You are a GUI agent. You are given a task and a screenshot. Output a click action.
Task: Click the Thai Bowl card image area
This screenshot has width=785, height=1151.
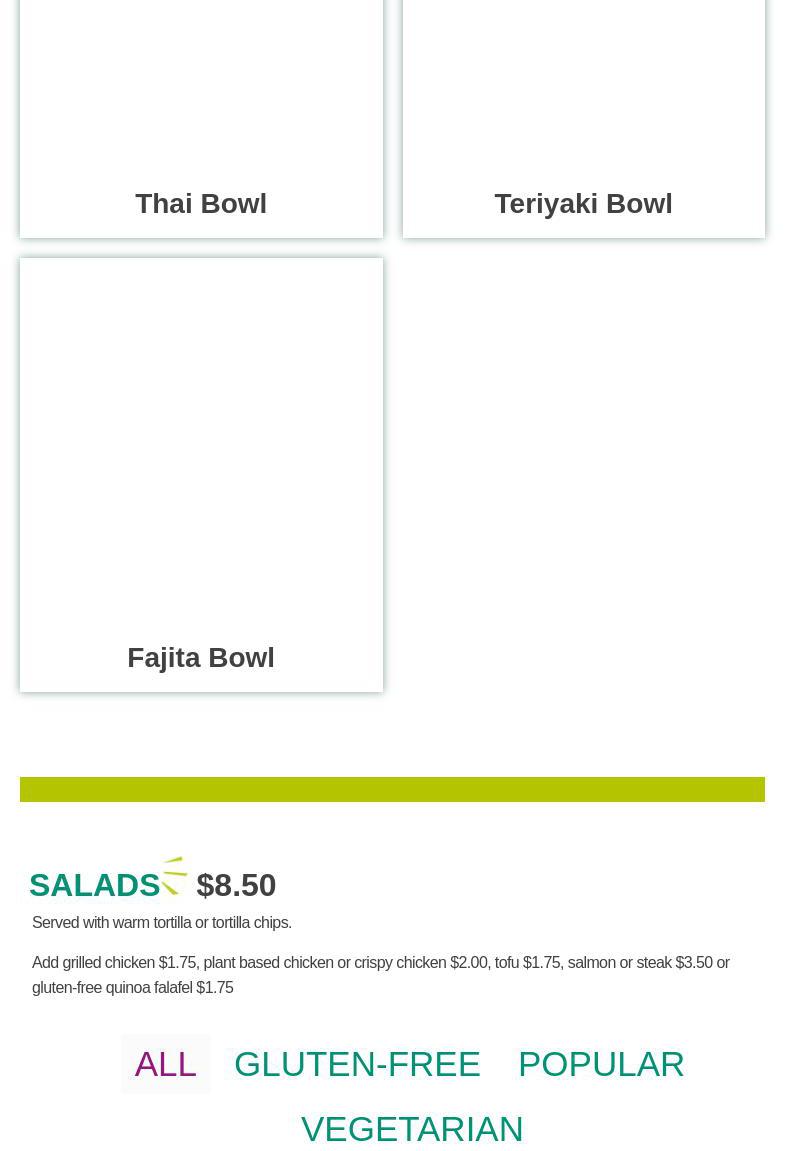click(201, 80)
